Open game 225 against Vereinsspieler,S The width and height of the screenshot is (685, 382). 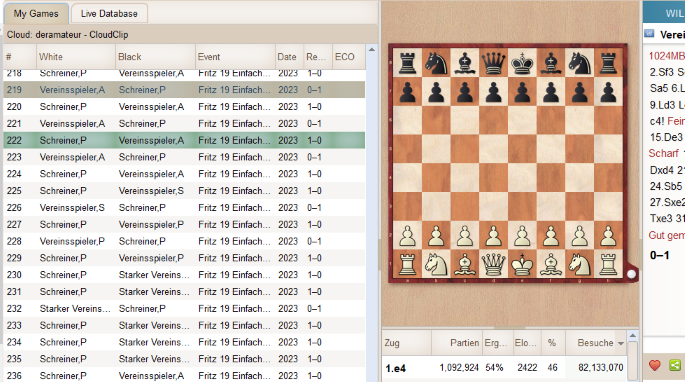tap(184, 191)
